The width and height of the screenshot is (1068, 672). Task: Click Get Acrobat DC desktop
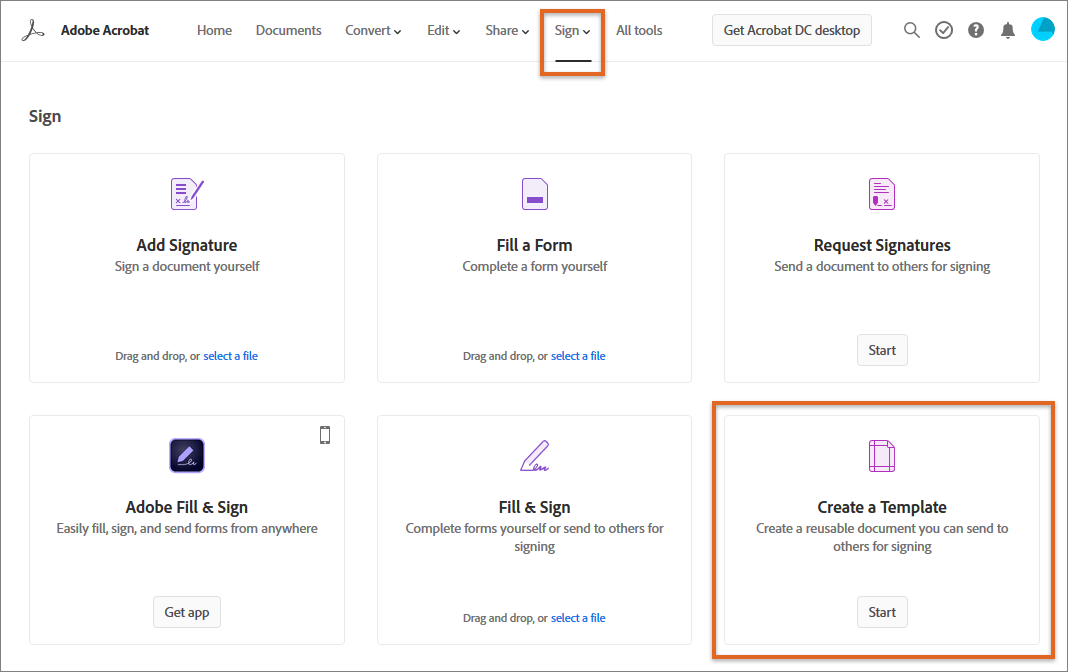[791, 30]
